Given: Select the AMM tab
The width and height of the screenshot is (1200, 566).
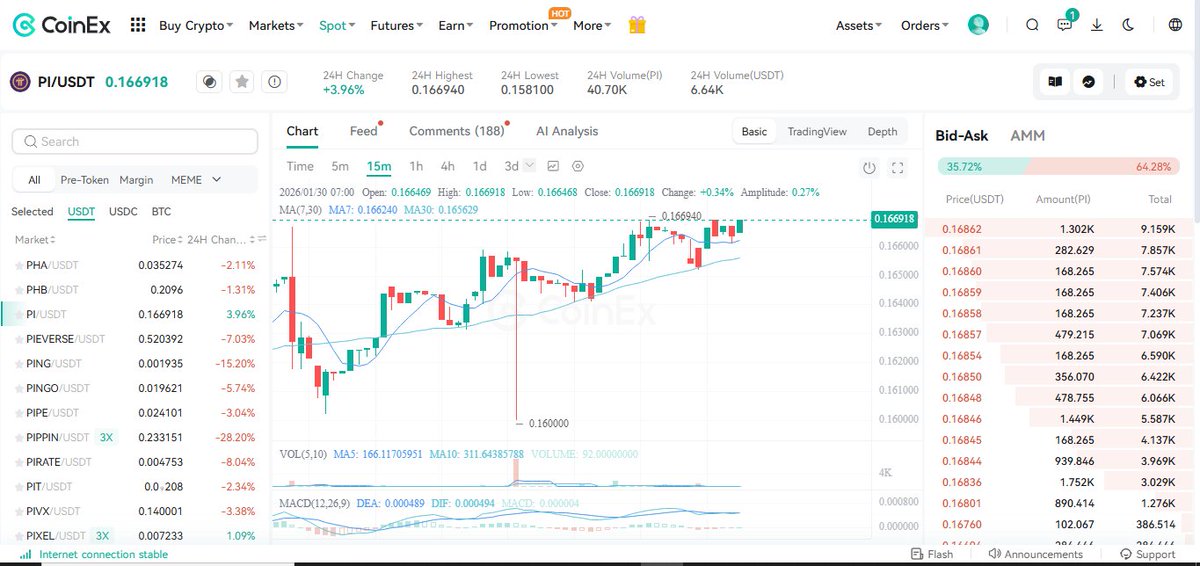Looking at the screenshot, I should point(1028,135).
